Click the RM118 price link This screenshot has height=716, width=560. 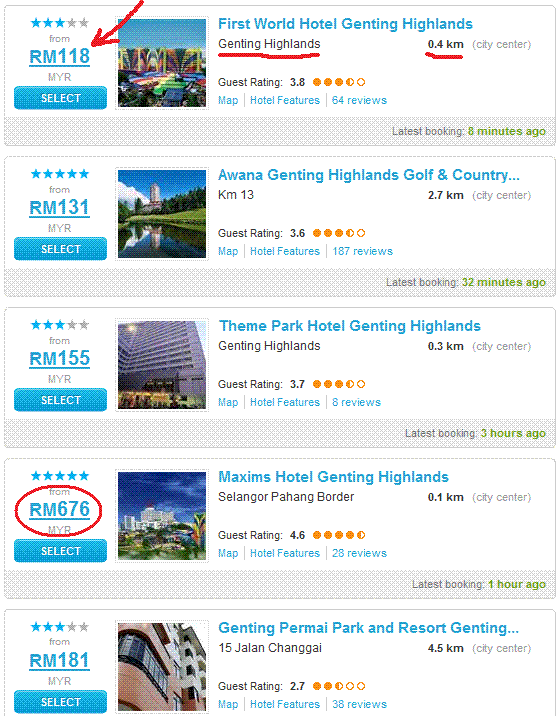(x=59, y=57)
